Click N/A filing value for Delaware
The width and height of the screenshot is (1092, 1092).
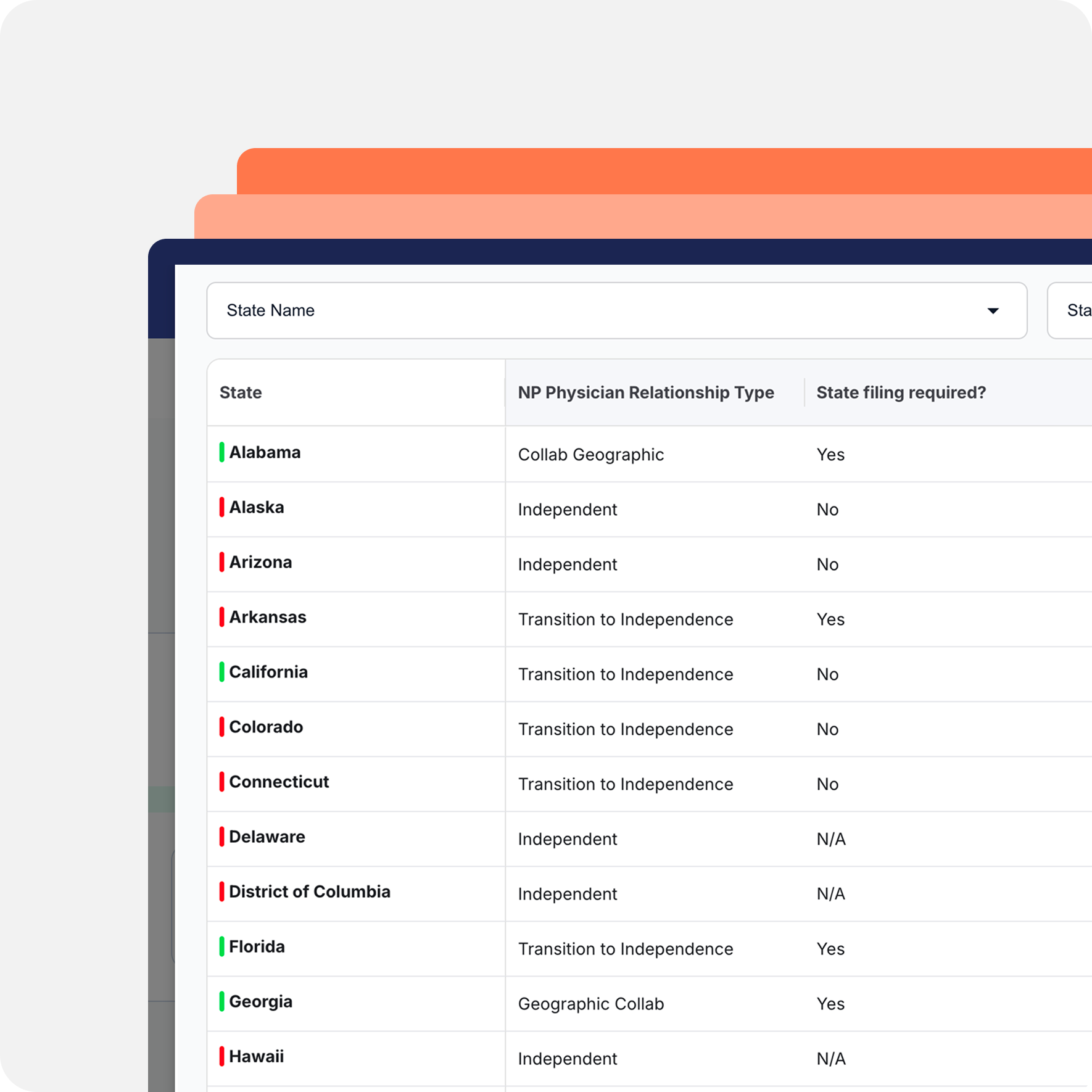pos(831,839)
